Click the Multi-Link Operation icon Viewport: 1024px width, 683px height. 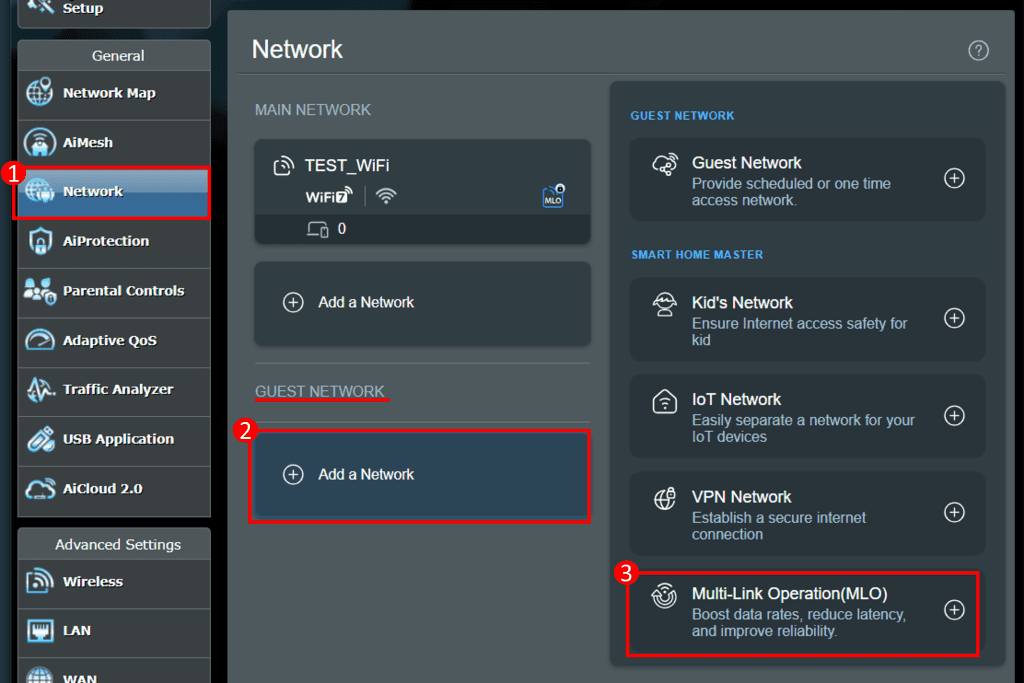[665, 596]
